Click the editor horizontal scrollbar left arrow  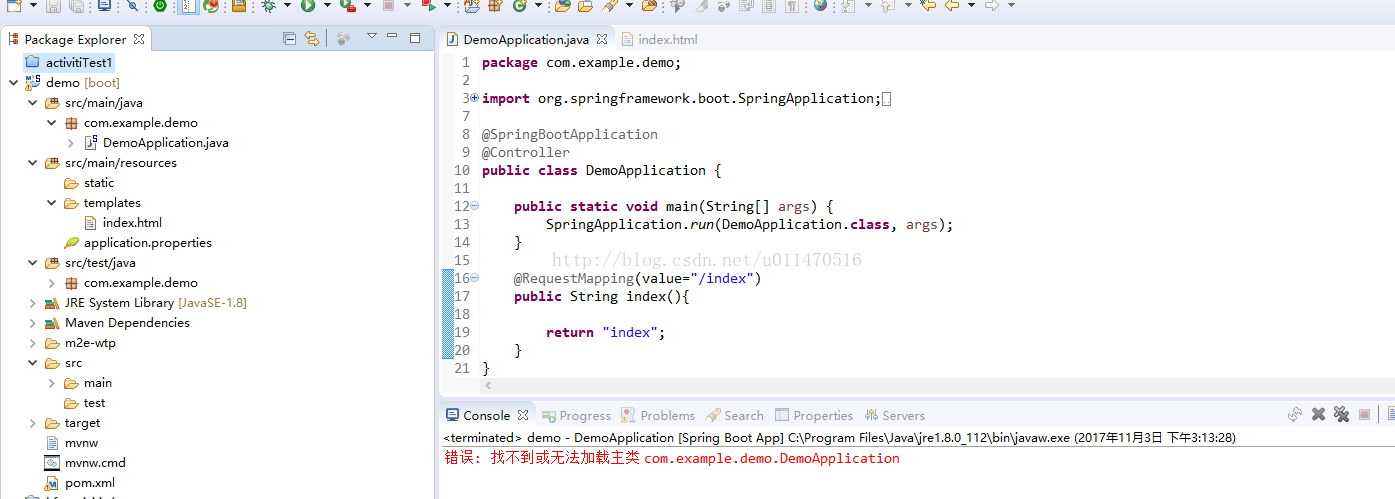(x=487, y=385)
